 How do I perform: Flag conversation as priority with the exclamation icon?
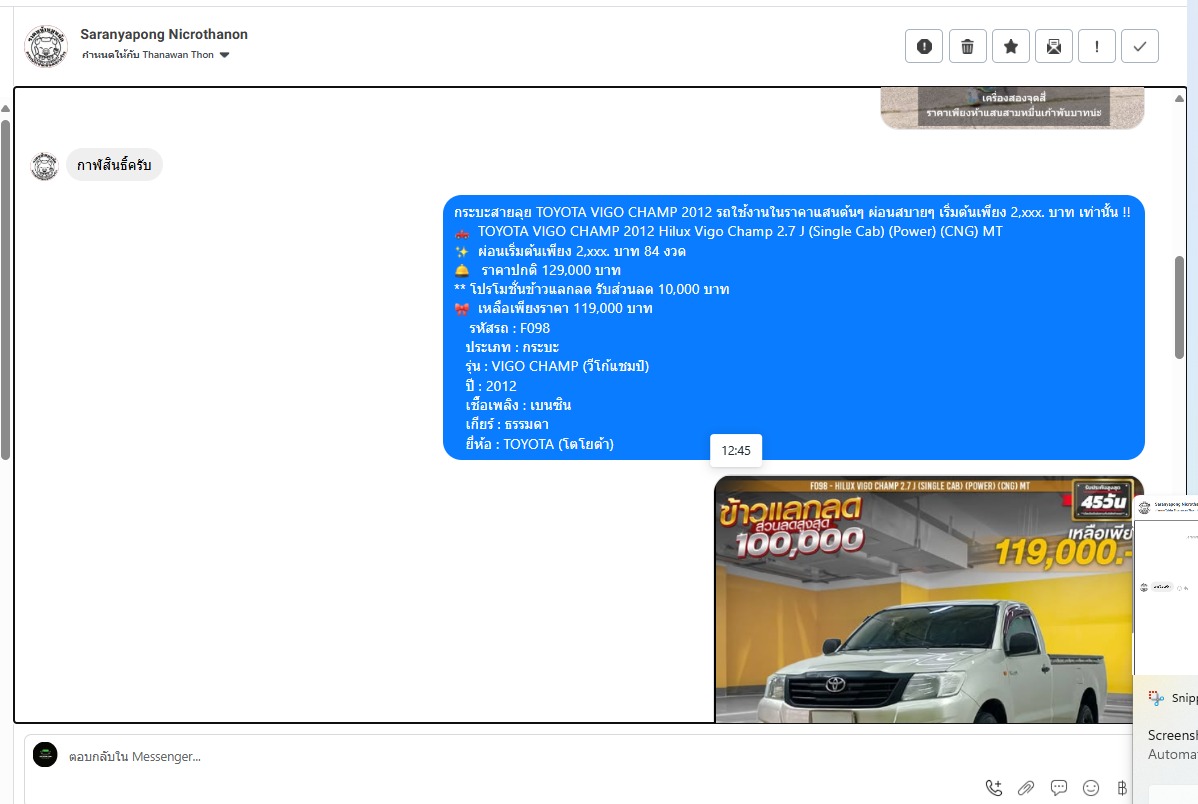coord(1096,47)
